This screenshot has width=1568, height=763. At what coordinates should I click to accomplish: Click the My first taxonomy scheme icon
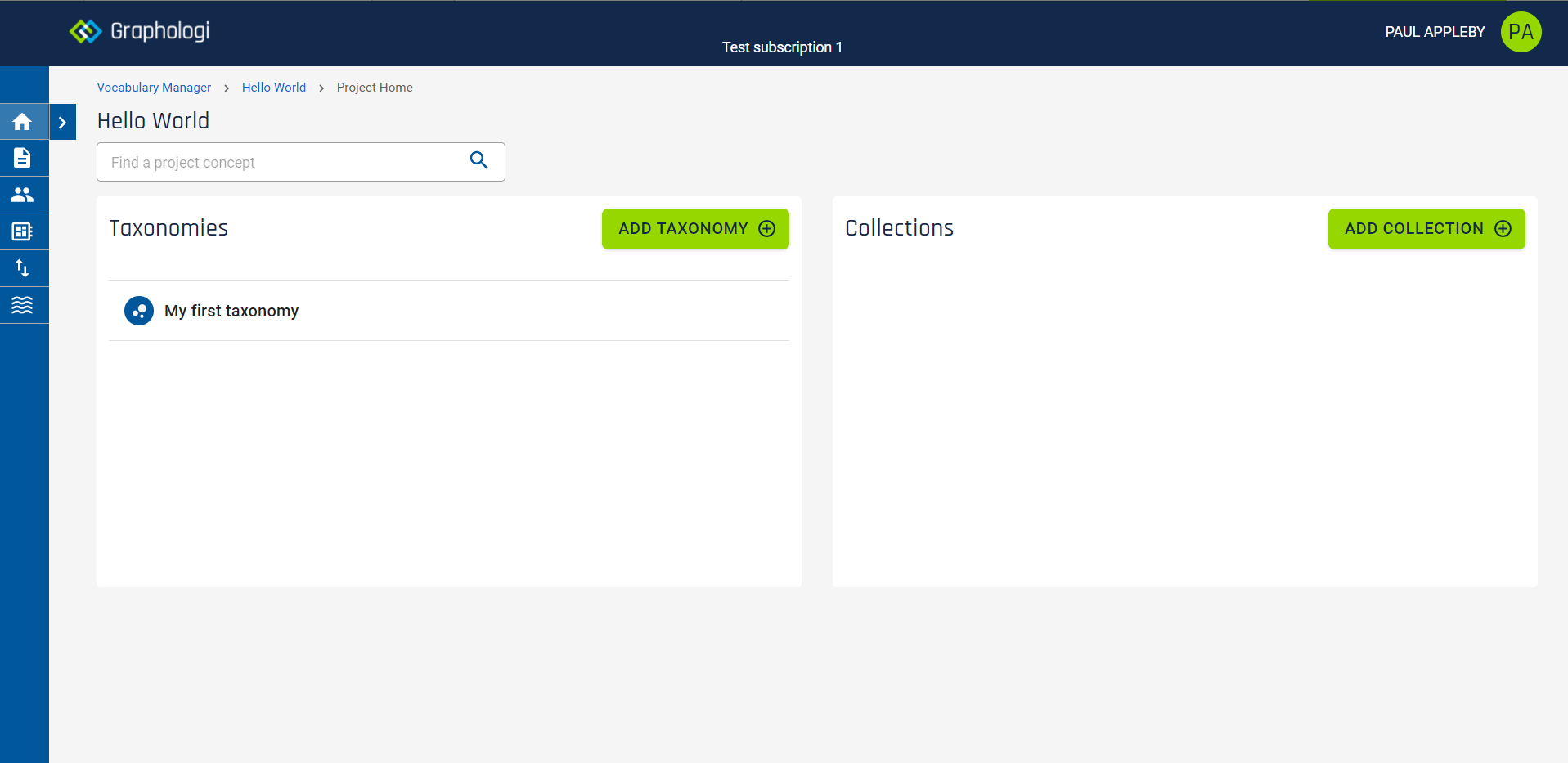(139, 311)
